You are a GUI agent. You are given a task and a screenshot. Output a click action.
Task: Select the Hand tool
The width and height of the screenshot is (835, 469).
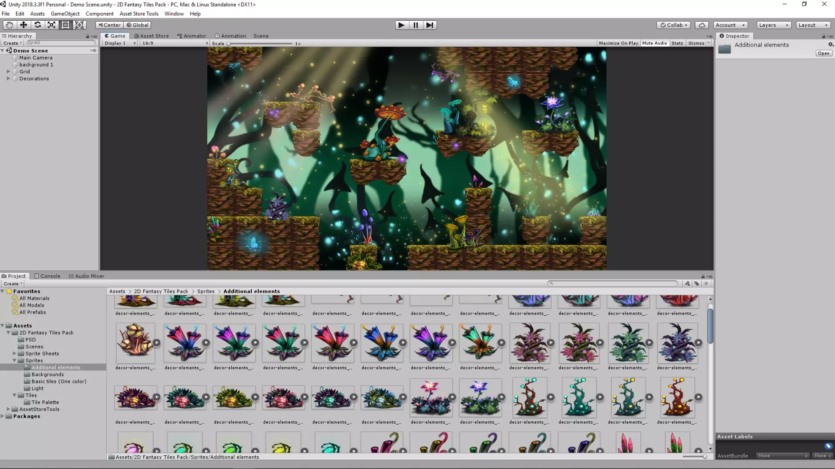10,25
